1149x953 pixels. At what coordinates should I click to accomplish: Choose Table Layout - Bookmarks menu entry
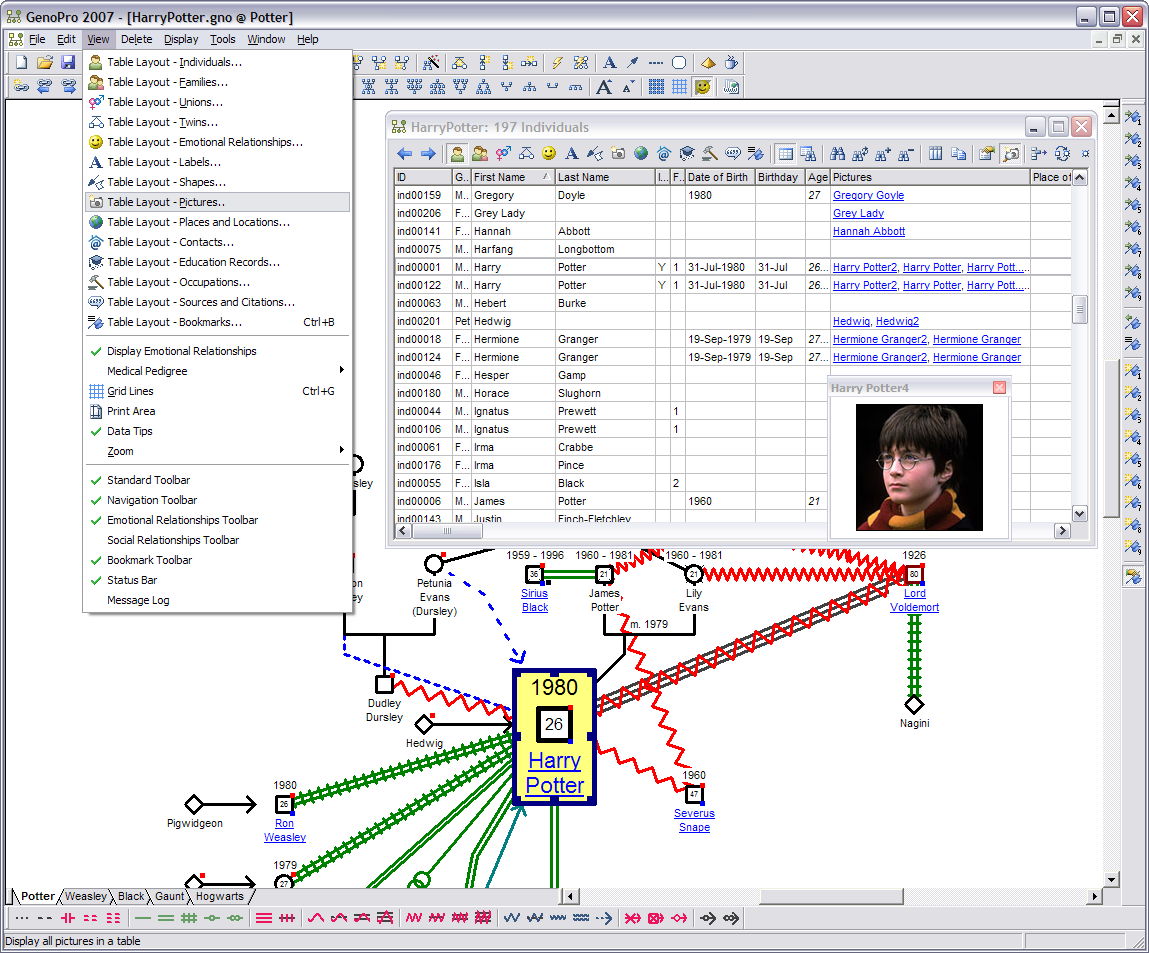pyautogui.click(x=217, y=322)
